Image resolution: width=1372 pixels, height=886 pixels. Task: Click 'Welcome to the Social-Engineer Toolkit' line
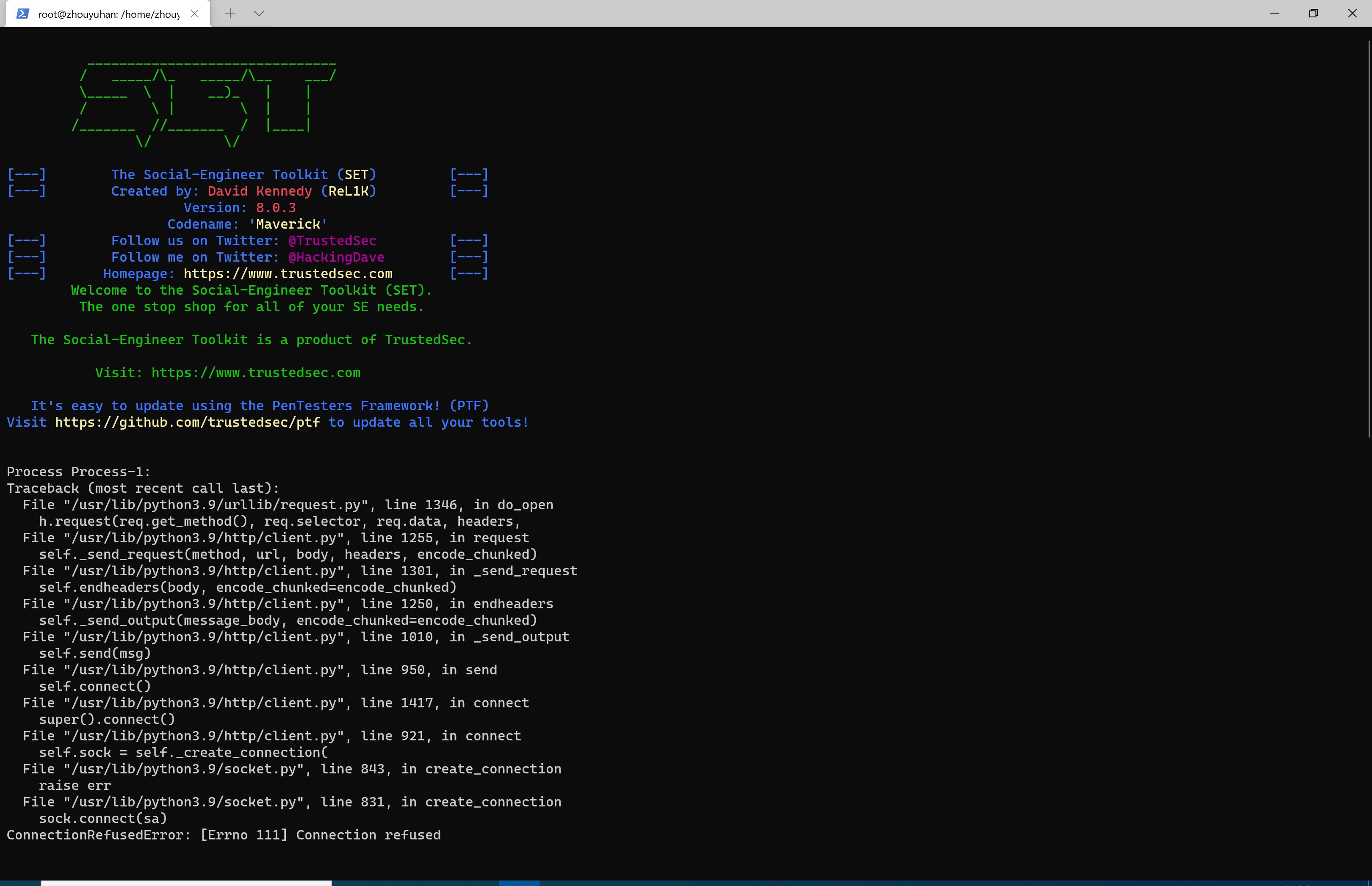pyautogui.click(x=252, y=290)
